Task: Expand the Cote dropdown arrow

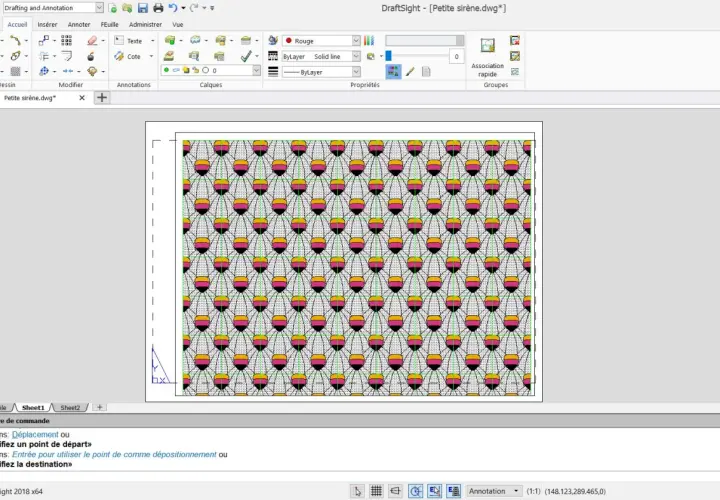Action: (152, 56)
